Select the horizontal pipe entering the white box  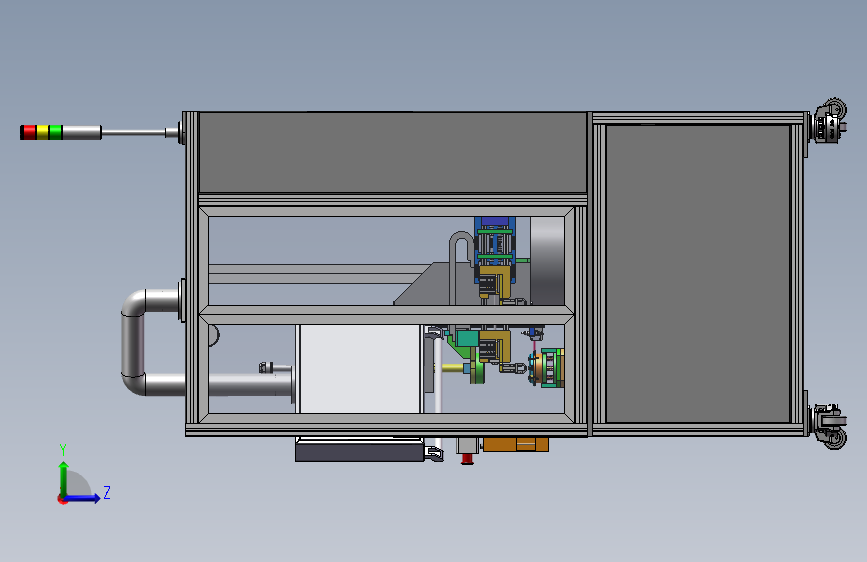click(250, 385)
